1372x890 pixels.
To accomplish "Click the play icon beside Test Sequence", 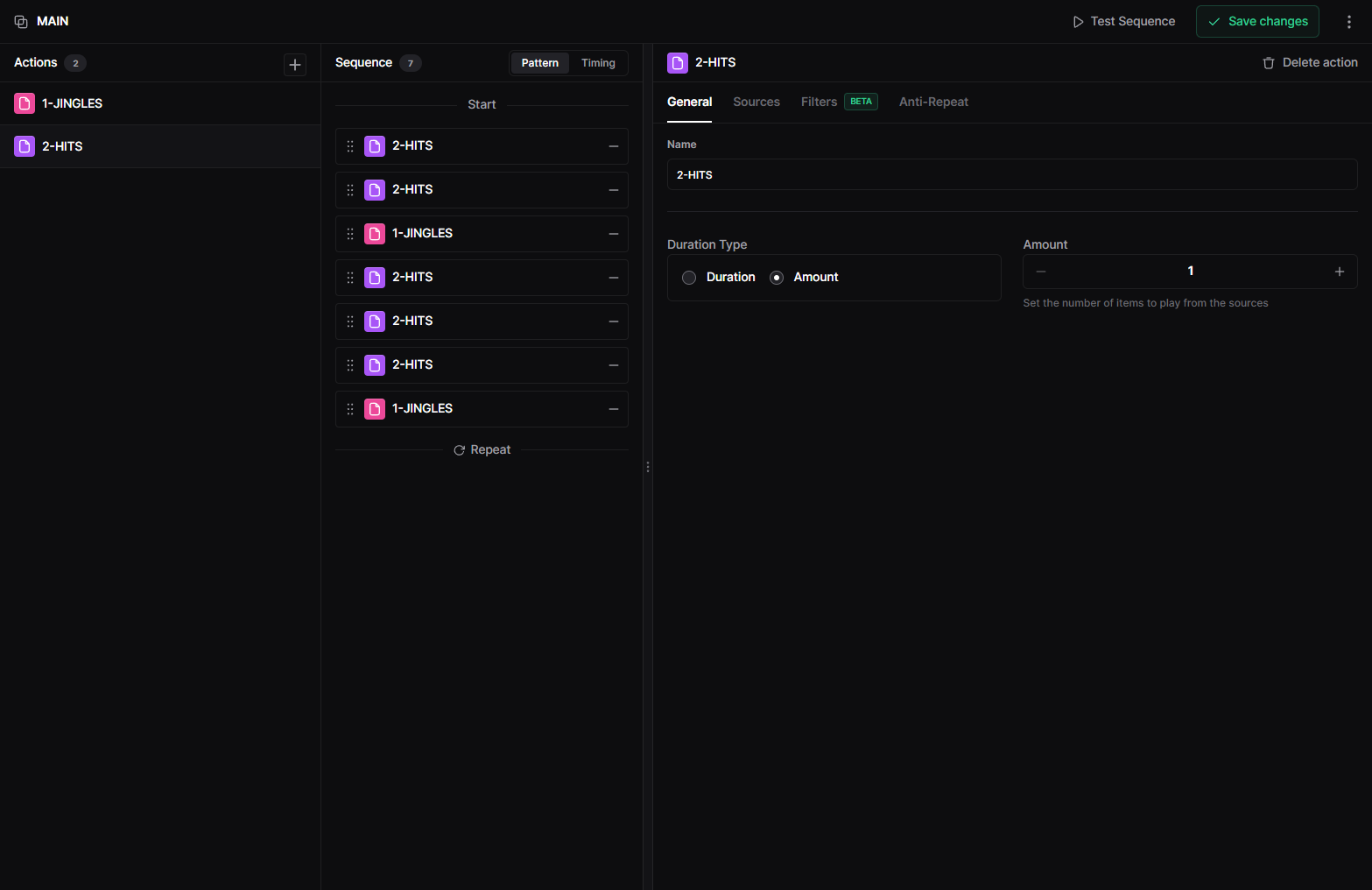I will point(1078,21).
